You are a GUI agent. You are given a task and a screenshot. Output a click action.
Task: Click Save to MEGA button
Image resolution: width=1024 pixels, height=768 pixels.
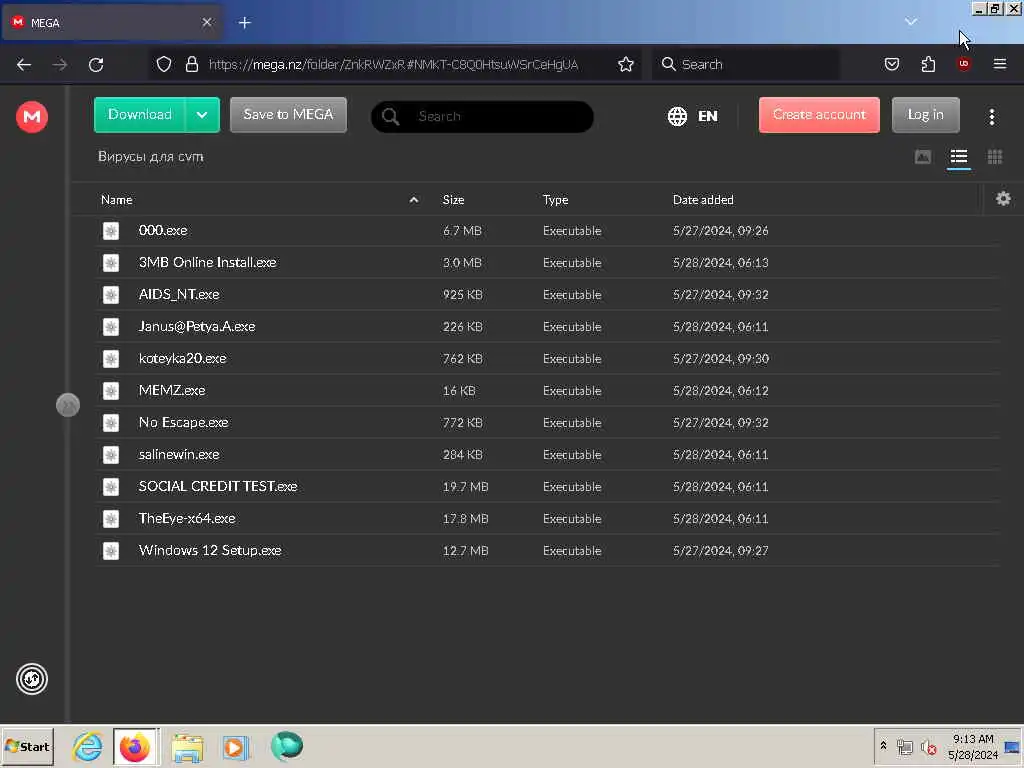(288, 115)
